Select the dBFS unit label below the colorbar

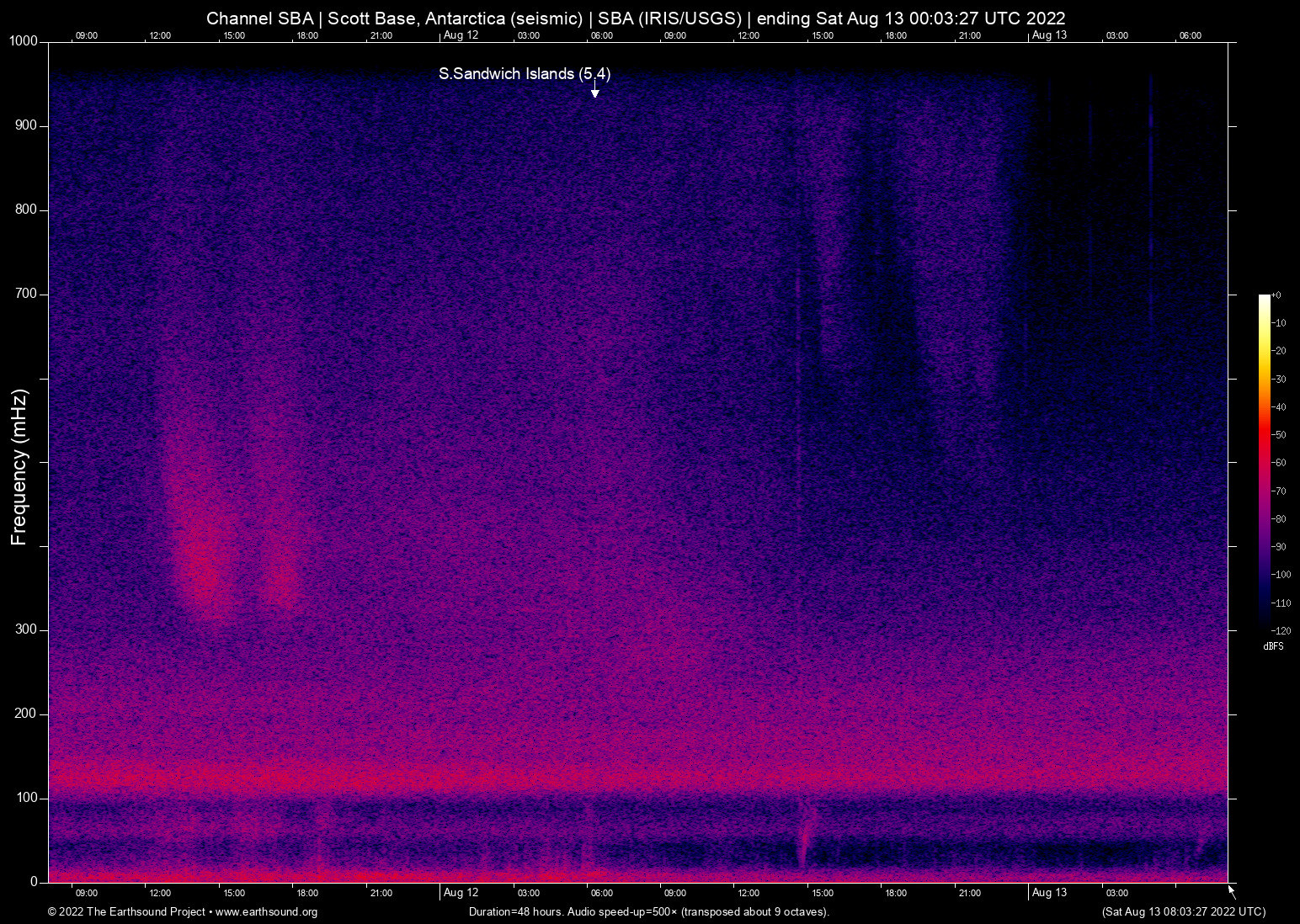coord(1273,646)
